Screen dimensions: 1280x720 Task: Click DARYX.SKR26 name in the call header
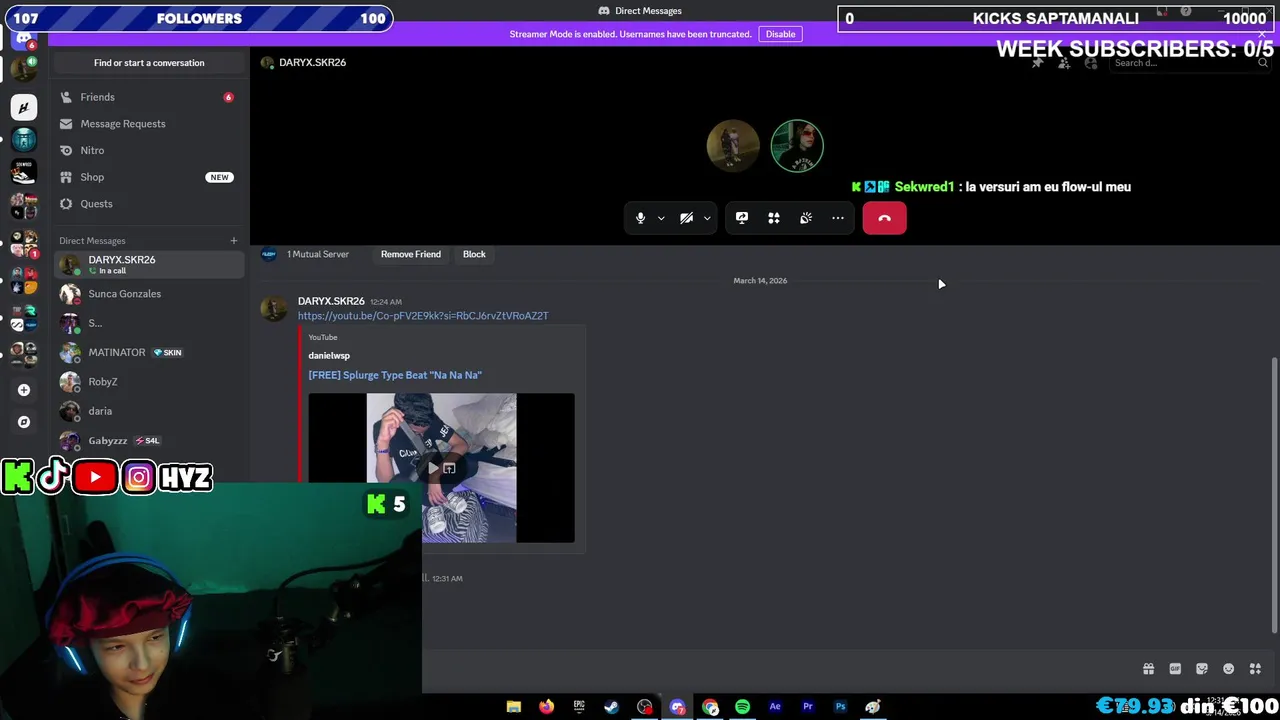(x=312, y=63)
